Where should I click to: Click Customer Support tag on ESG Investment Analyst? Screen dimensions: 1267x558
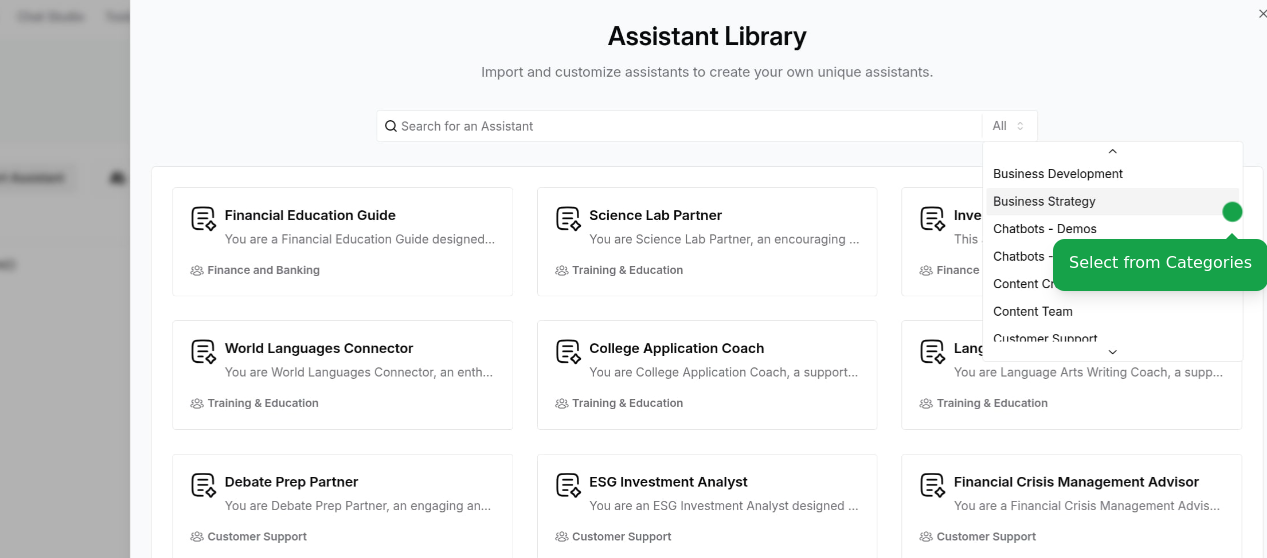(622, 537)
